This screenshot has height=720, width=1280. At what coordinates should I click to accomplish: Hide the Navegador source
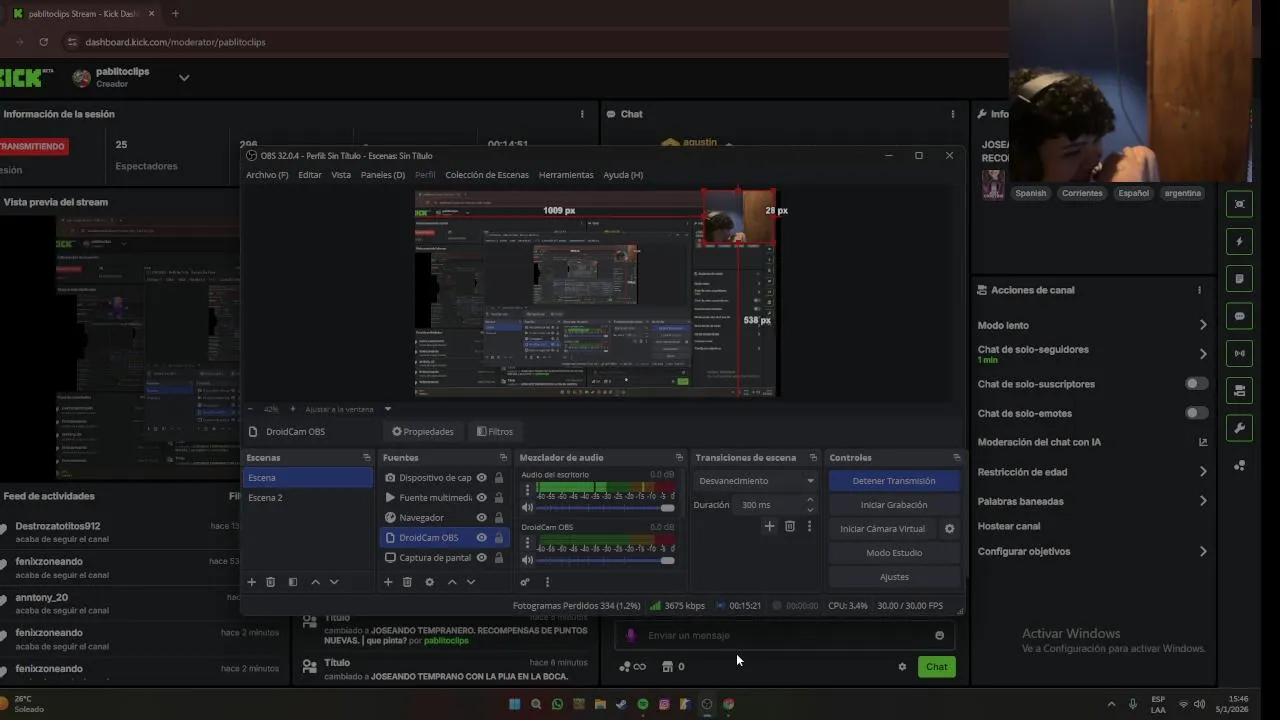[x=482, y=518]
